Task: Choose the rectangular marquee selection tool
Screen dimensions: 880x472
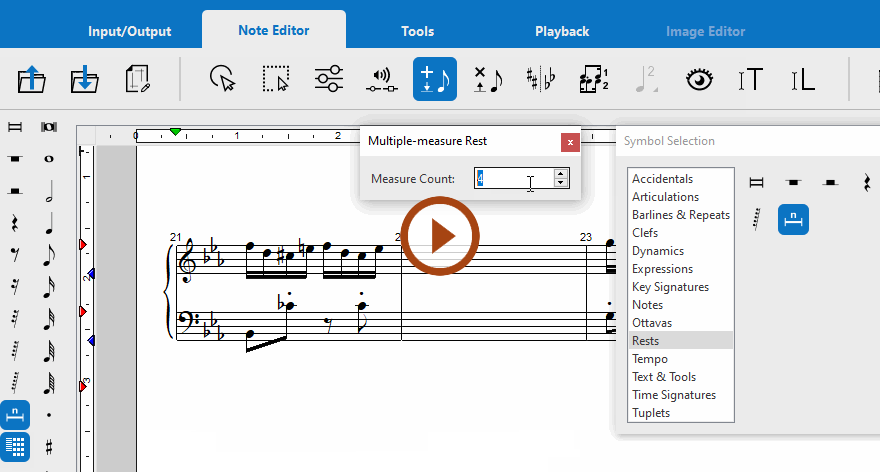Action: coord(275,80)
